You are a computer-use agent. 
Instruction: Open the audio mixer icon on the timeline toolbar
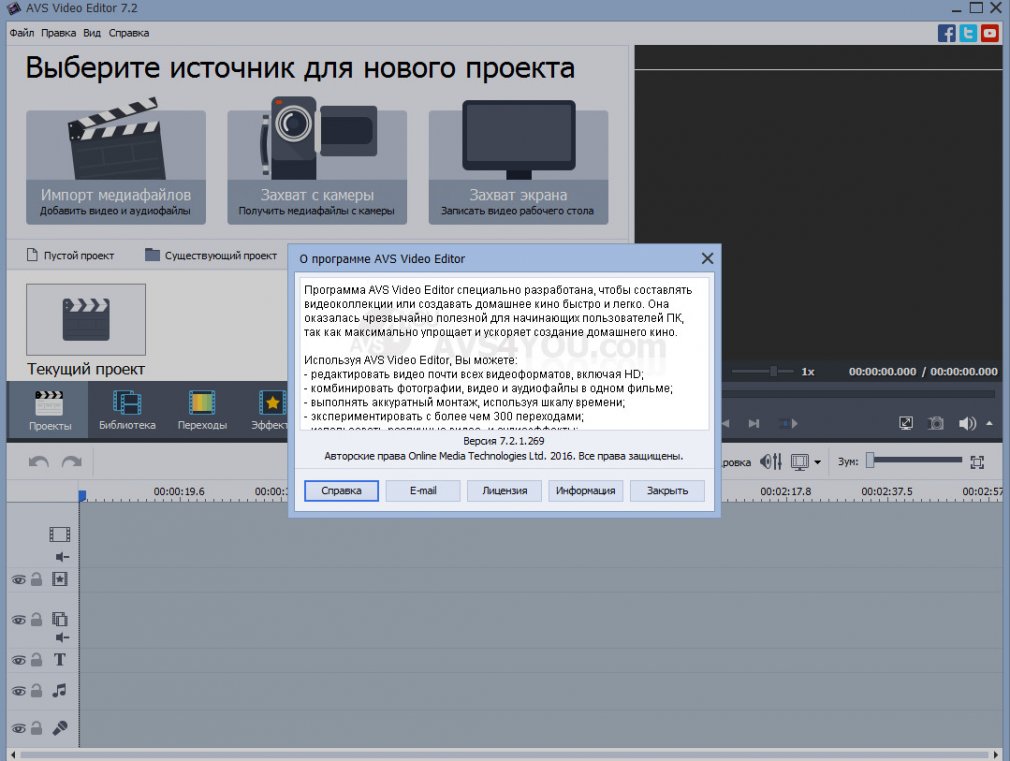(x=770, y=461)
